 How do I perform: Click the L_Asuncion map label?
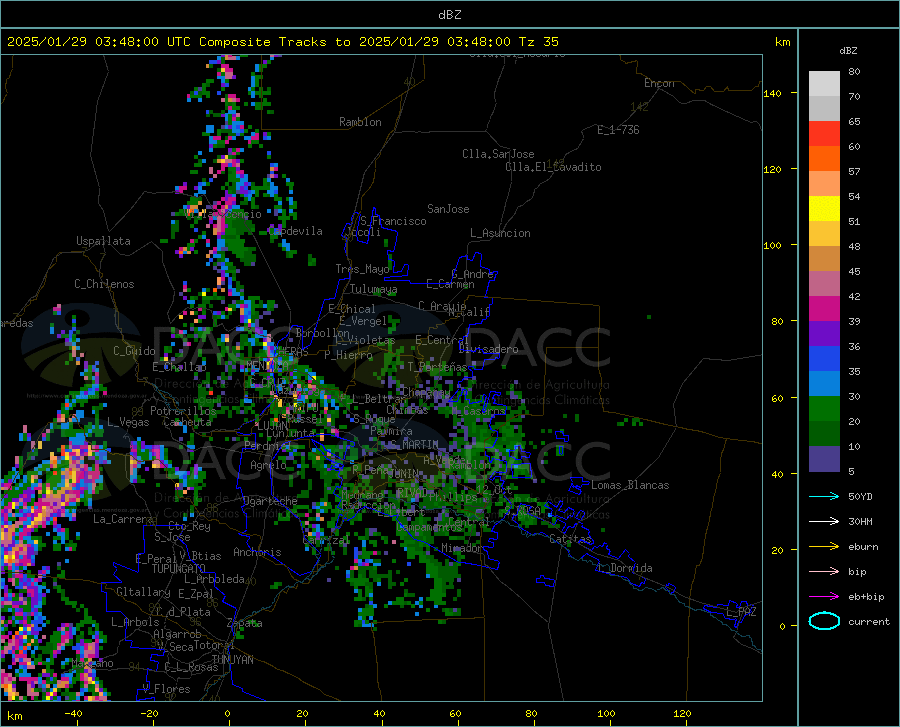[500, 233]
